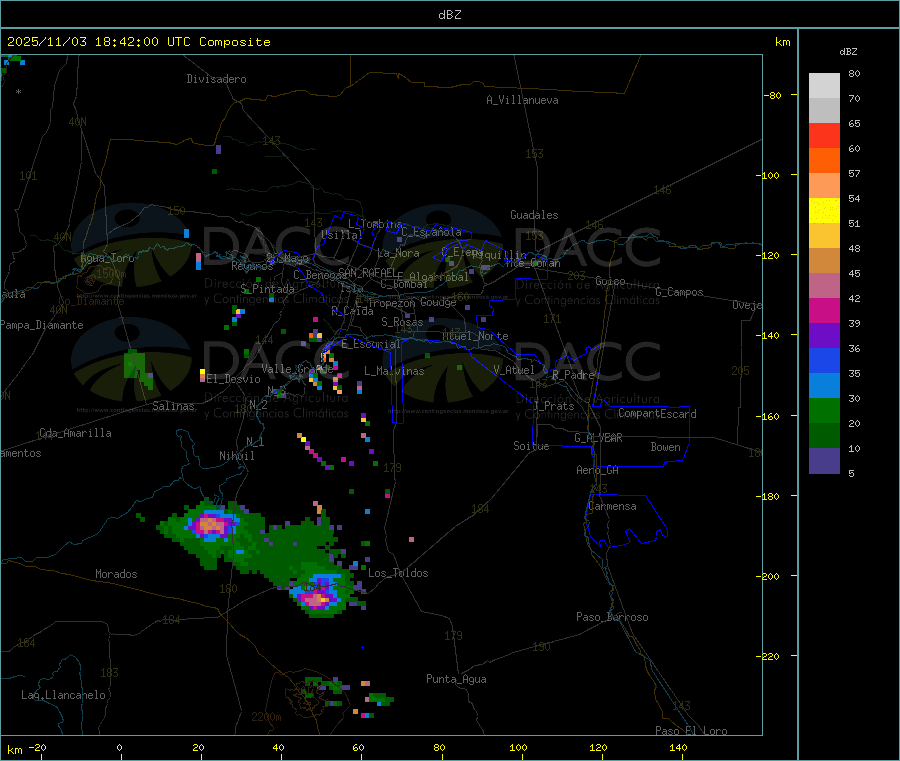This screenshot has height=761, width=900.
Task: Click the 45 dBZ brown-orange legend swatch
Action: tap(824, 261)
